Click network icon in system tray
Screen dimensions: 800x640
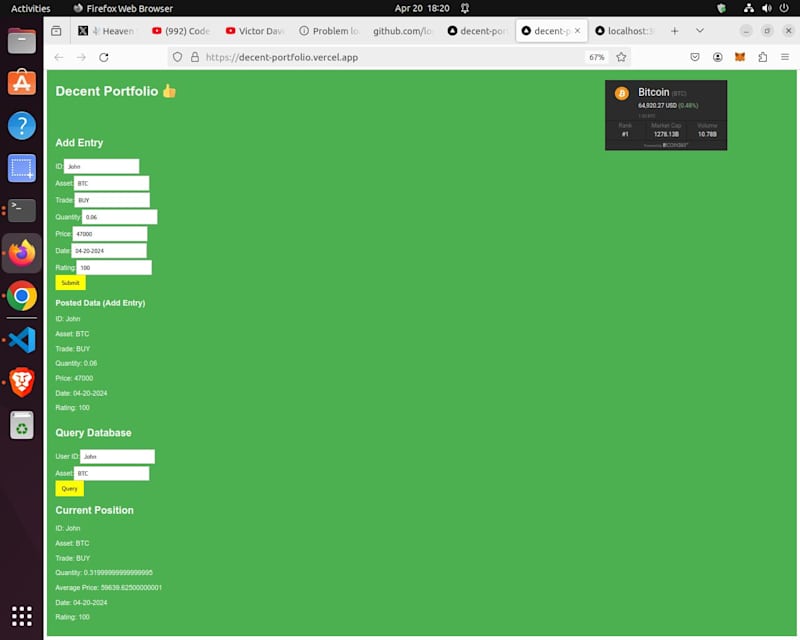[x=748, y=8]
